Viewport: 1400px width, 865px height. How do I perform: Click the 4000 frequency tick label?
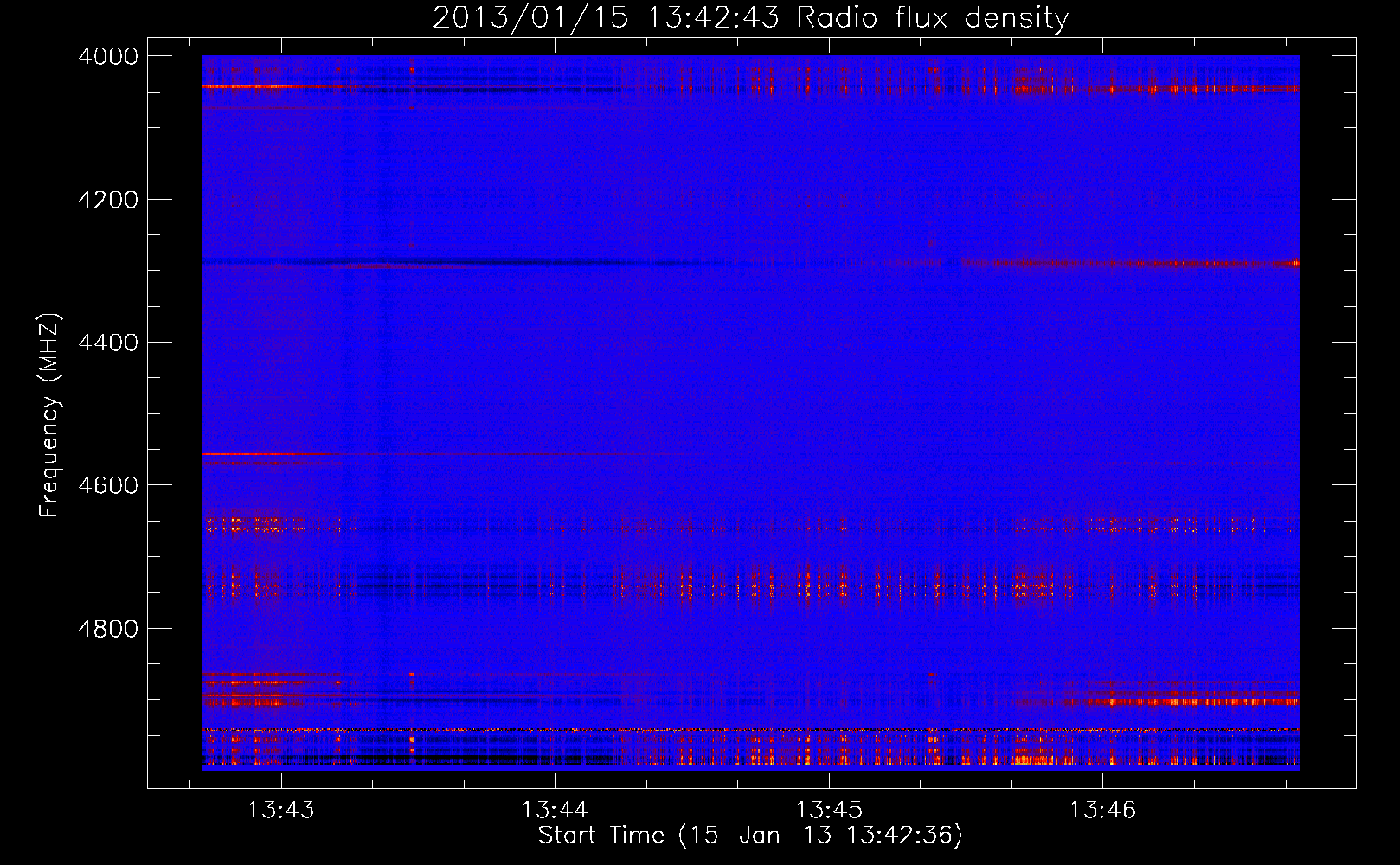click(x=108, y=56)
